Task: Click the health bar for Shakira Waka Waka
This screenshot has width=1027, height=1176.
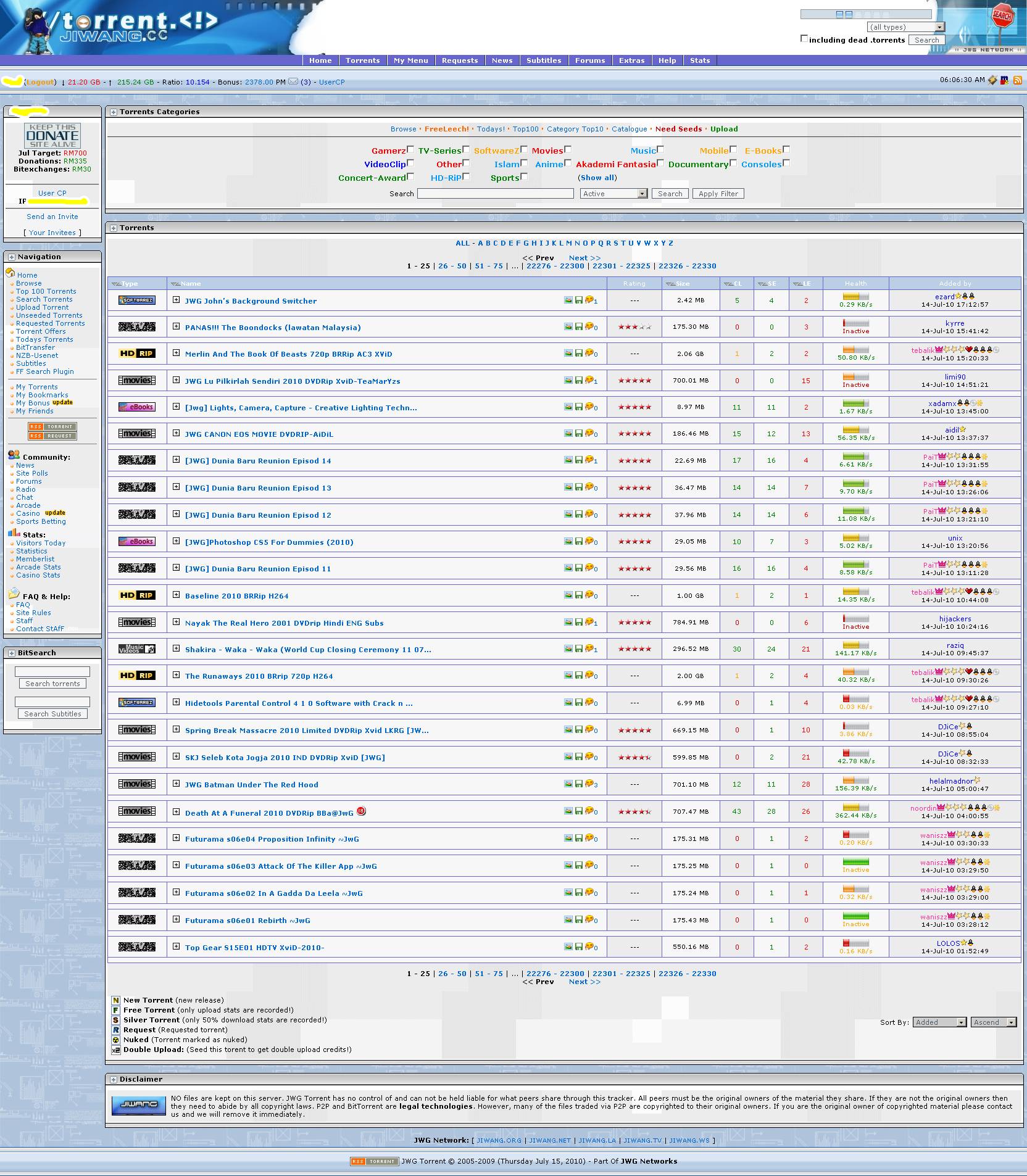Action: 855,645
